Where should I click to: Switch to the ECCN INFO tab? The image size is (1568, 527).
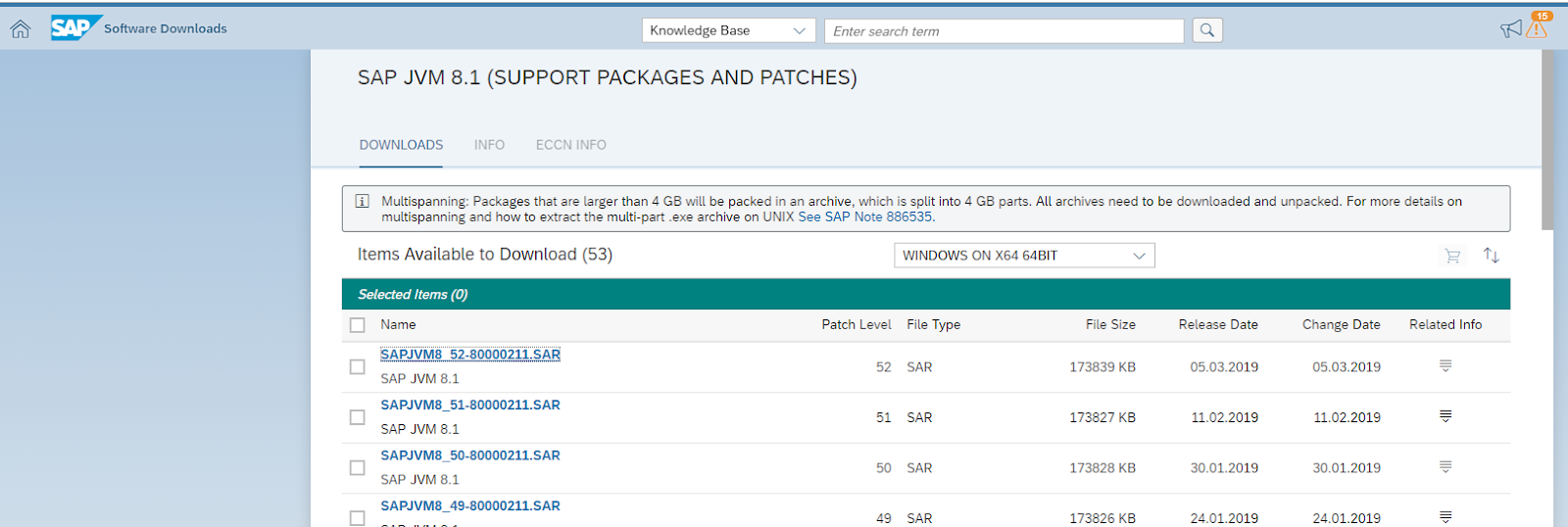570,145
